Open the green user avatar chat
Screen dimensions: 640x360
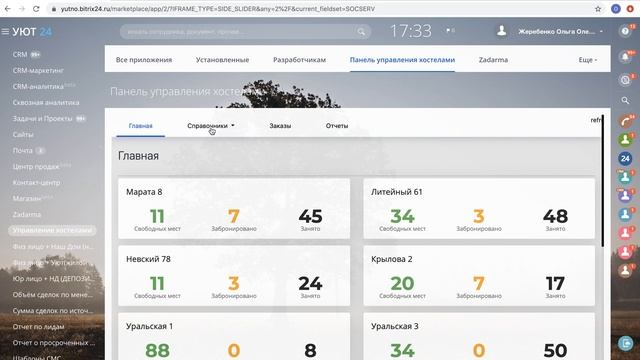(625, 140)
